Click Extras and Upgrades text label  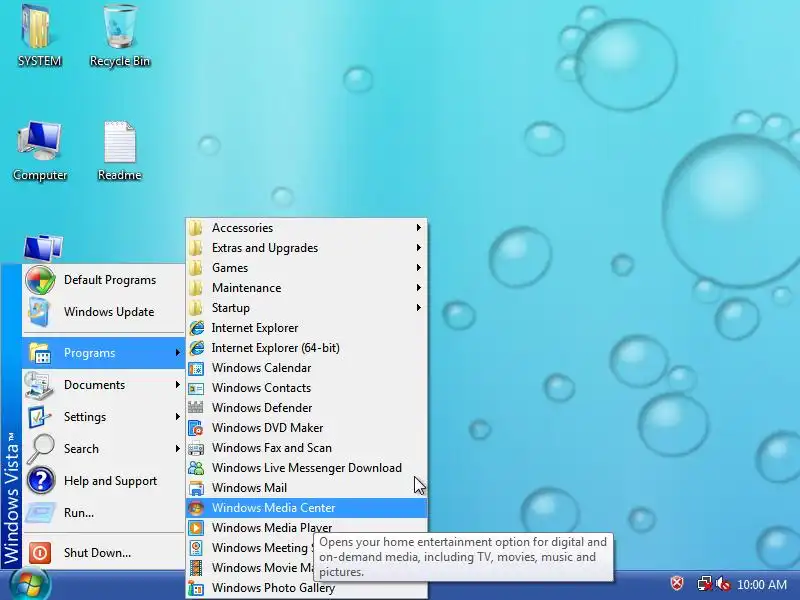pos(265,247)
